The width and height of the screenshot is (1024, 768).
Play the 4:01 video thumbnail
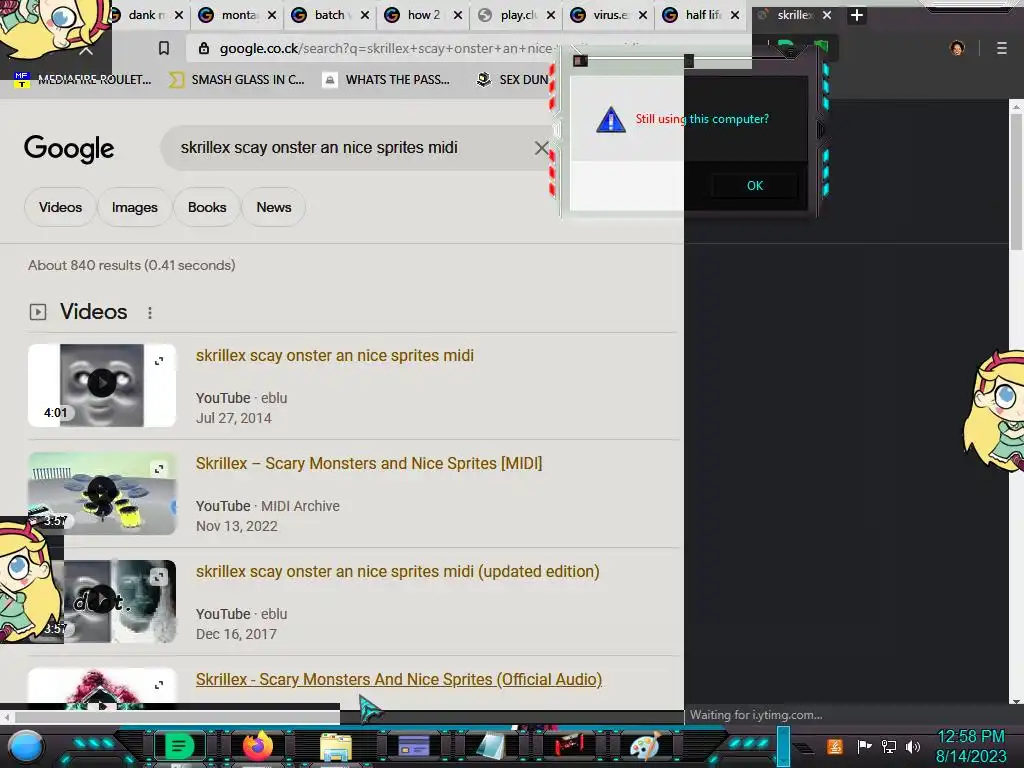(101, 383)
